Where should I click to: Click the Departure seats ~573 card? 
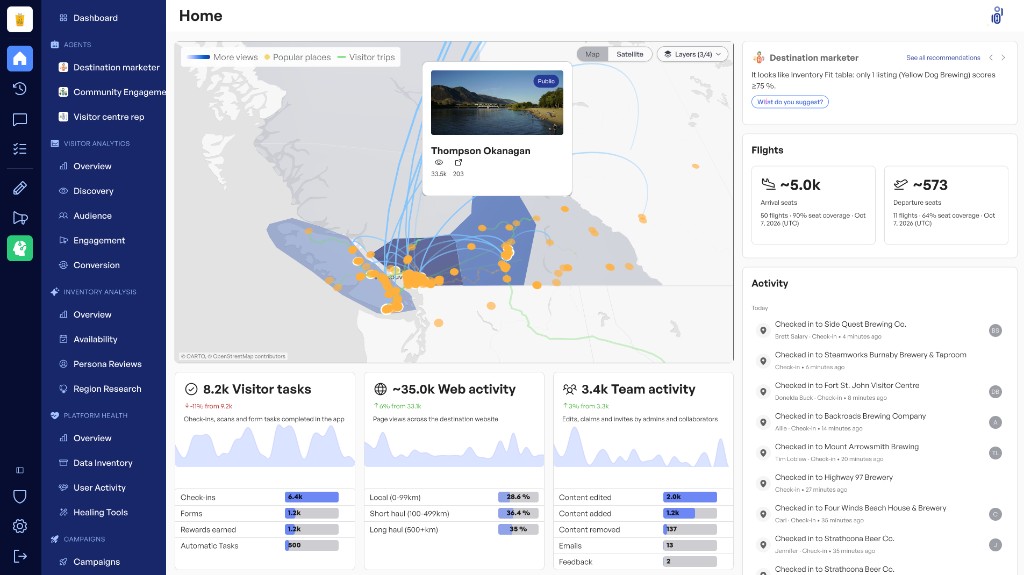click(946, 205)
